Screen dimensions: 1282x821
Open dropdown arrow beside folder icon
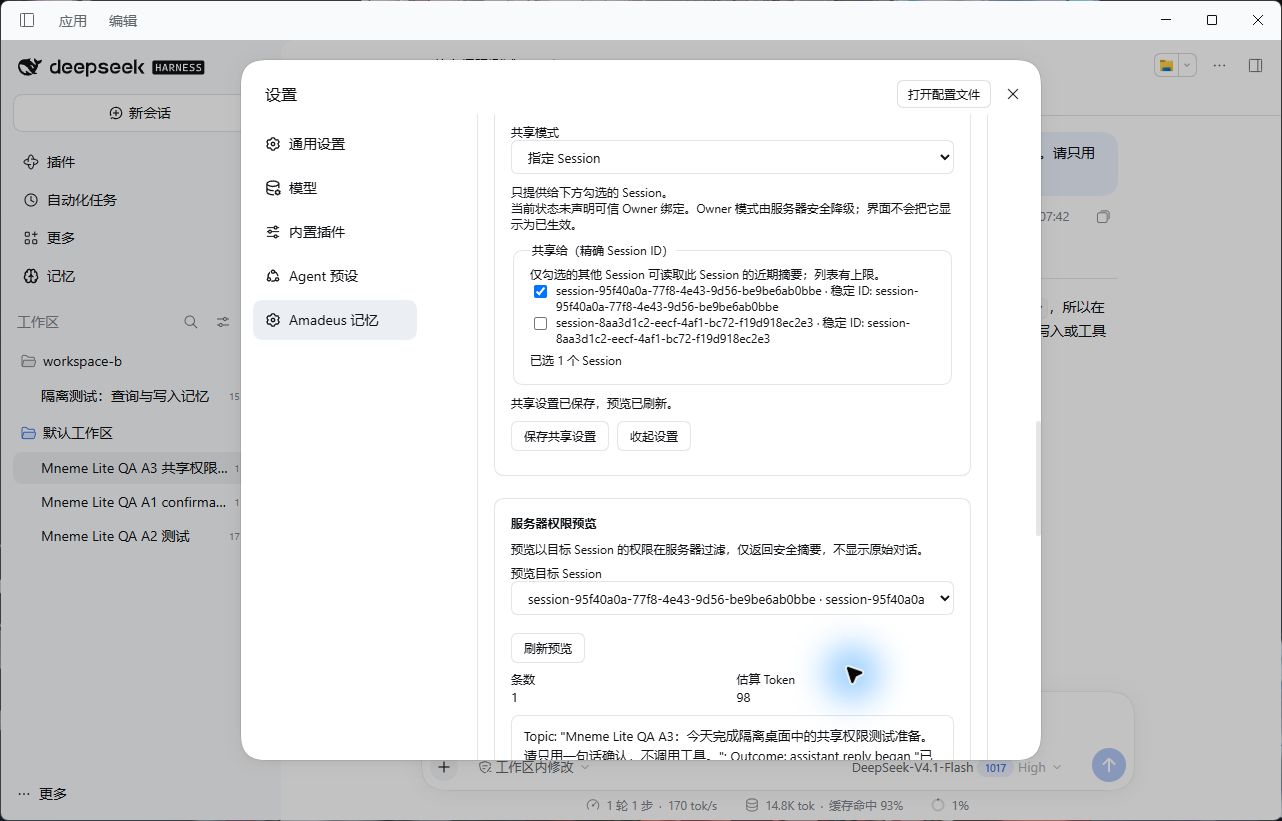coord(1187,65)
